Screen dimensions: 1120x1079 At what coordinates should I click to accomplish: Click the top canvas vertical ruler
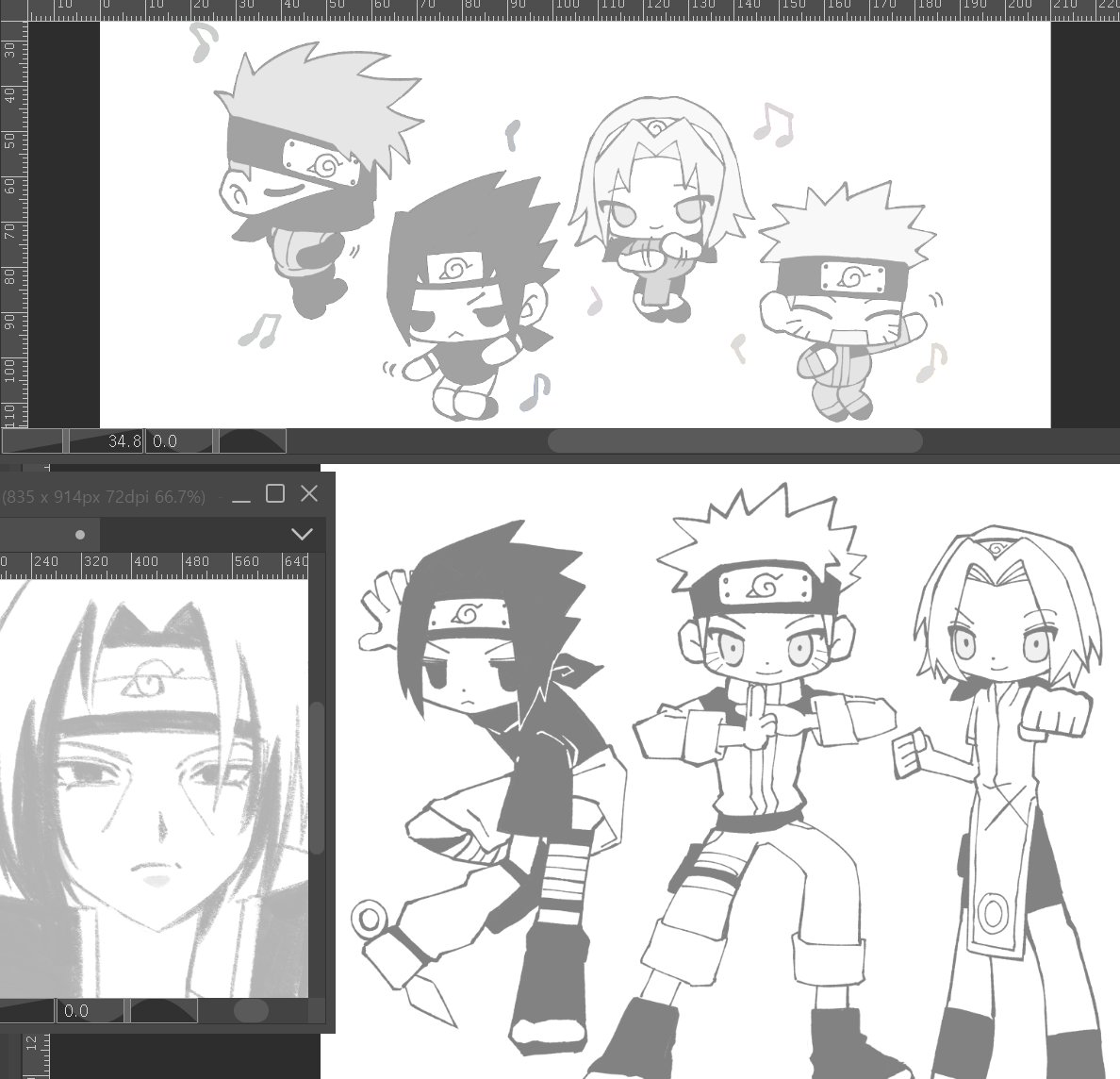click(13, 224)
